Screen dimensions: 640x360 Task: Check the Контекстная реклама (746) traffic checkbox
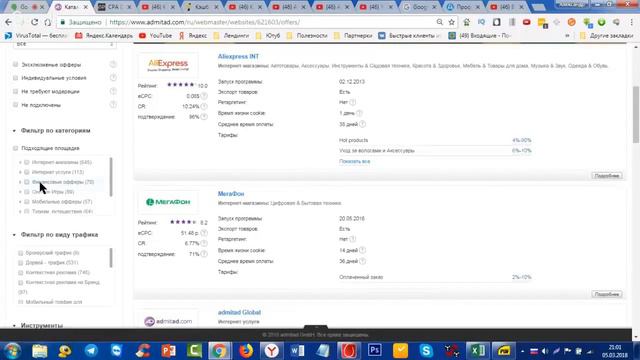point(21,272)
